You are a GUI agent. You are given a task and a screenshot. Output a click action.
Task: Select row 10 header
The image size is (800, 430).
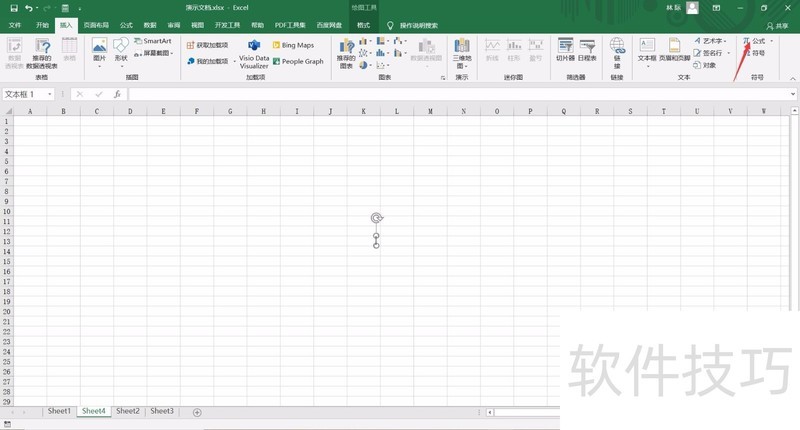(x=7, y=211)
